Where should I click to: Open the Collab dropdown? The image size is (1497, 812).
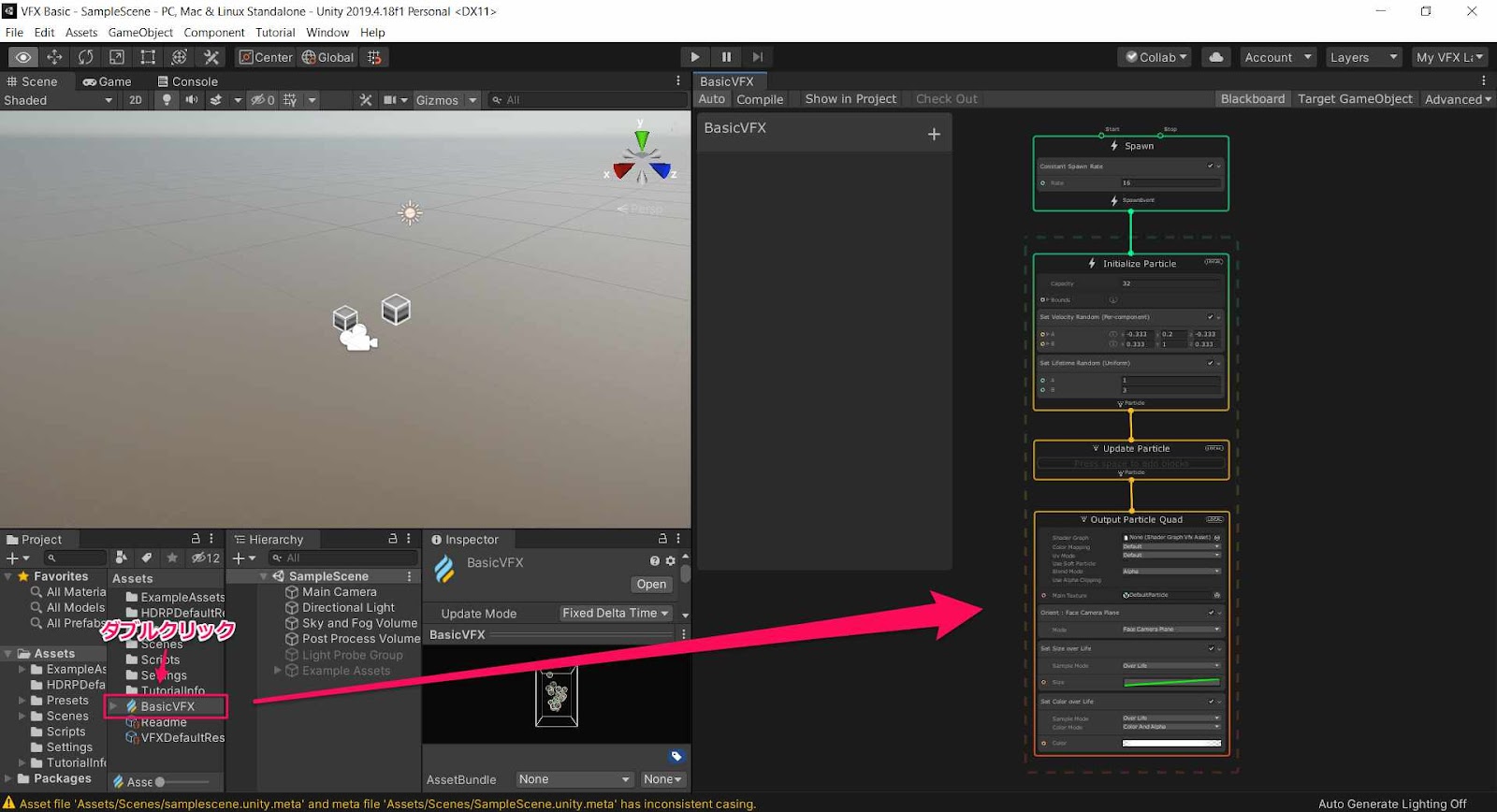[1155, 57]
